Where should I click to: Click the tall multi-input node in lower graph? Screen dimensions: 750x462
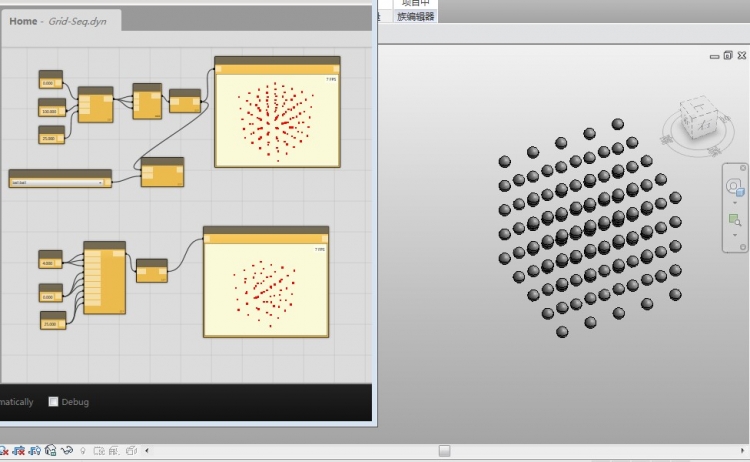click(104, 278)
